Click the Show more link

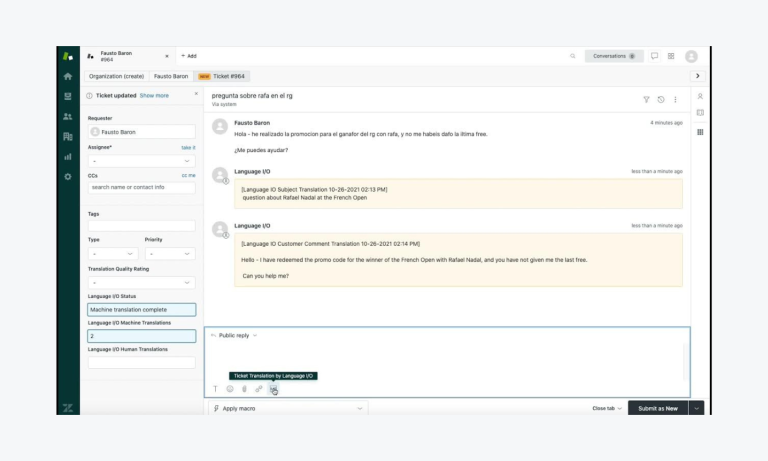coord(154,96)
